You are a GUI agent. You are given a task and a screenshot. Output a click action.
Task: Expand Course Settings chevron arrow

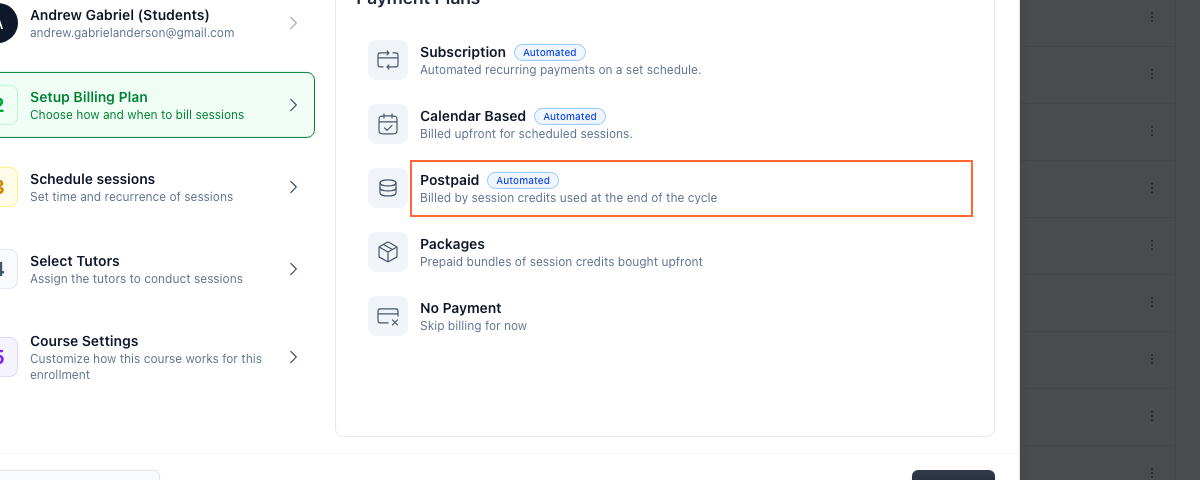(x=293, y=357)
